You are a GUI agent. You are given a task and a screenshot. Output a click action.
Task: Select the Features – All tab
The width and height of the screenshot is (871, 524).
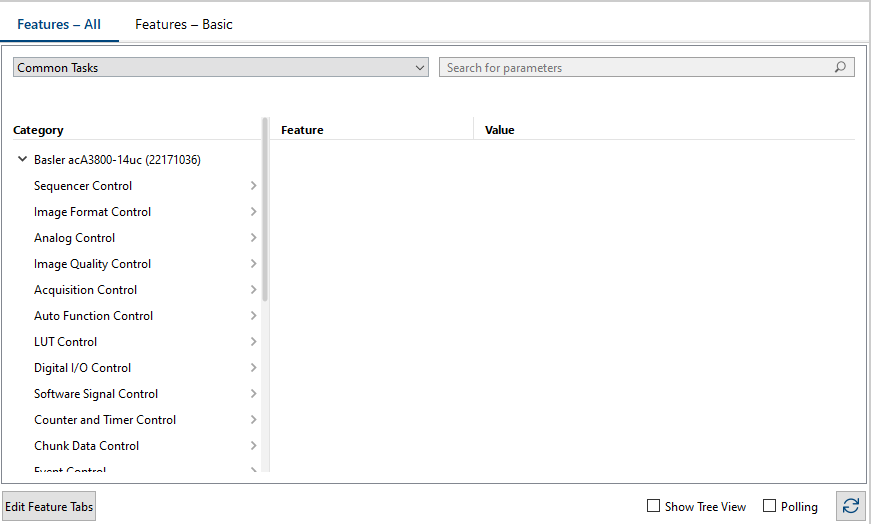pos(59,24)
